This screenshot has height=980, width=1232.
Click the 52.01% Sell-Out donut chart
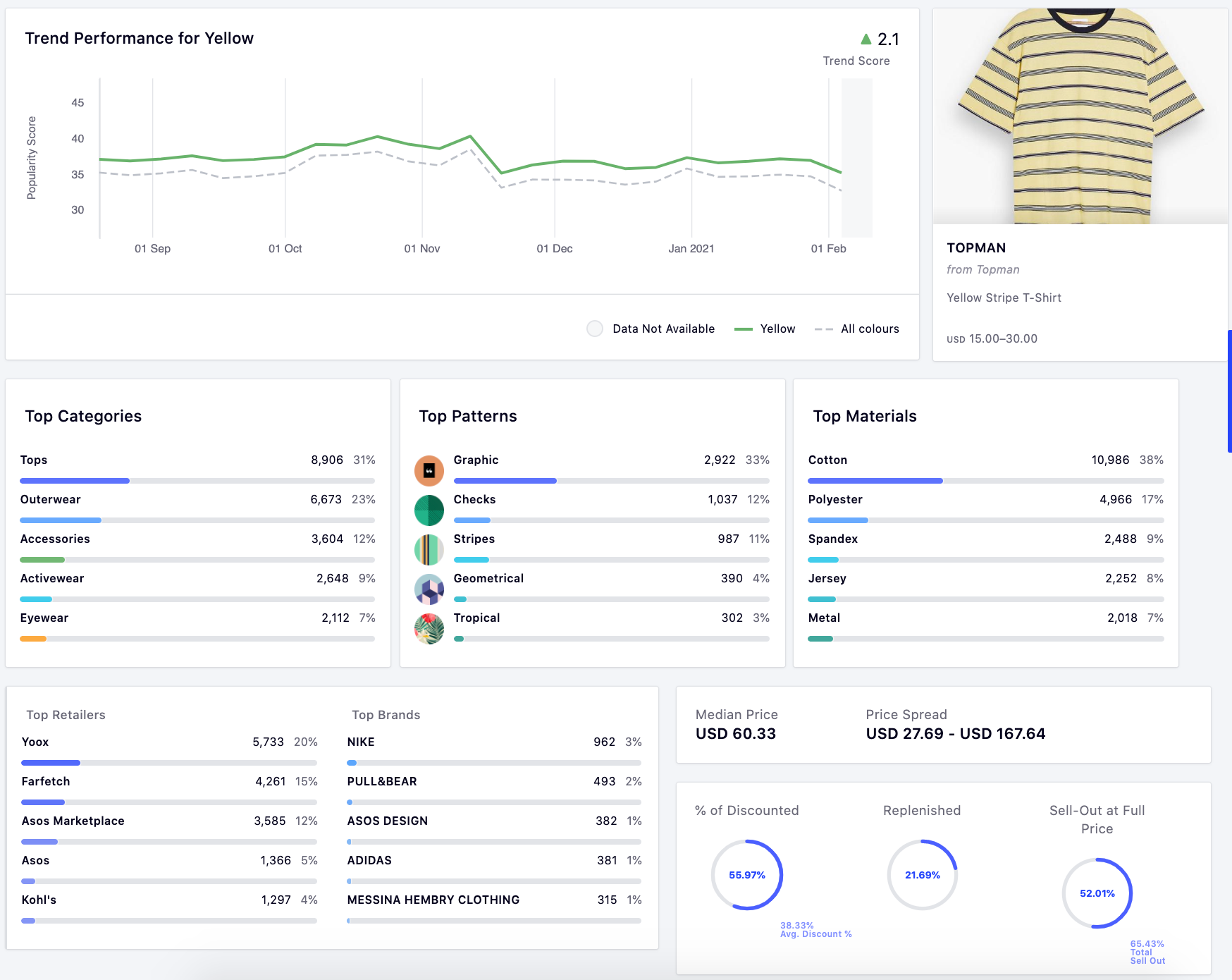(x=1097, y=893)
